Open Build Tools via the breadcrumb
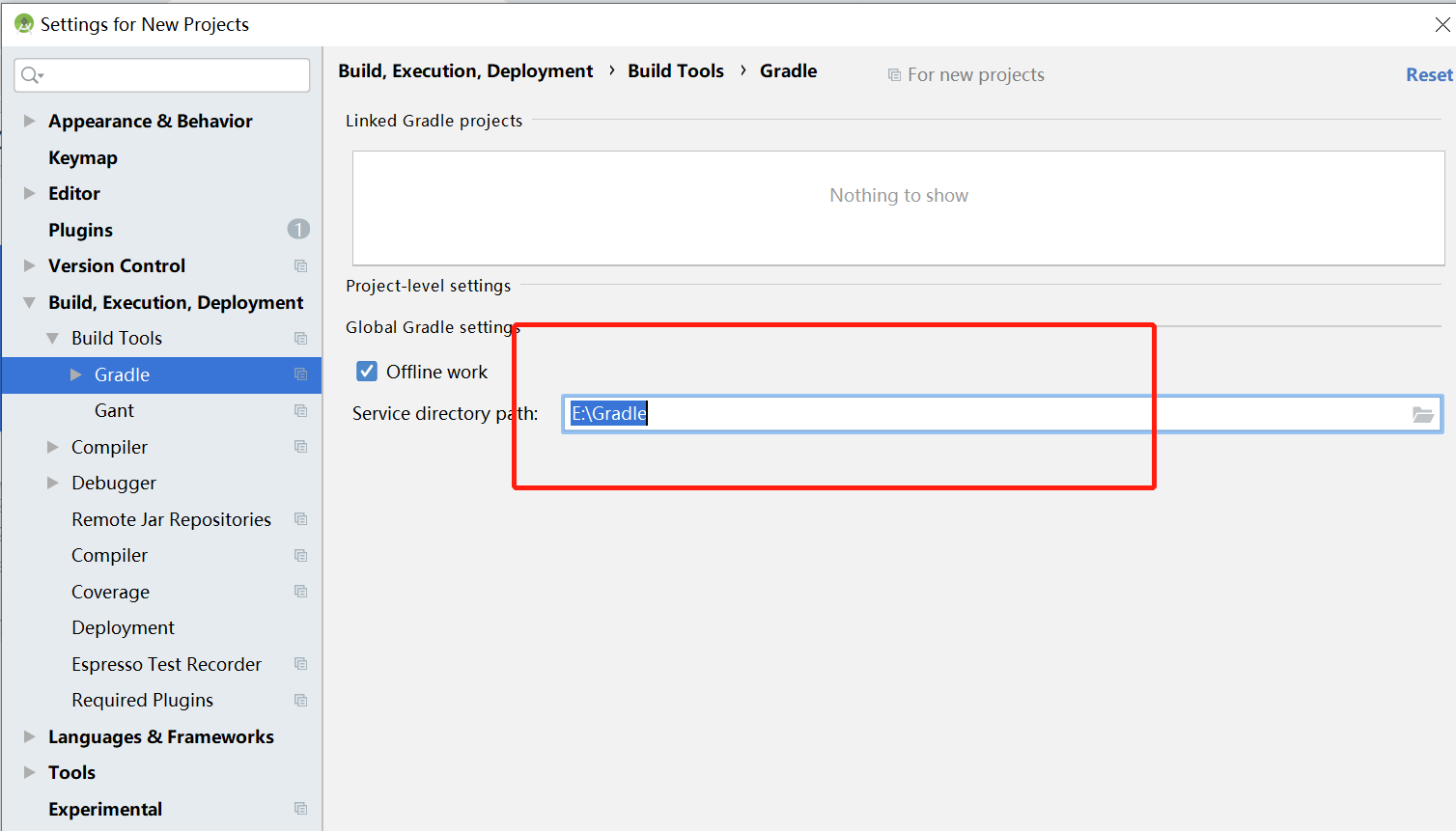This screenshot has width=1456, height=831. pos(675,69)
